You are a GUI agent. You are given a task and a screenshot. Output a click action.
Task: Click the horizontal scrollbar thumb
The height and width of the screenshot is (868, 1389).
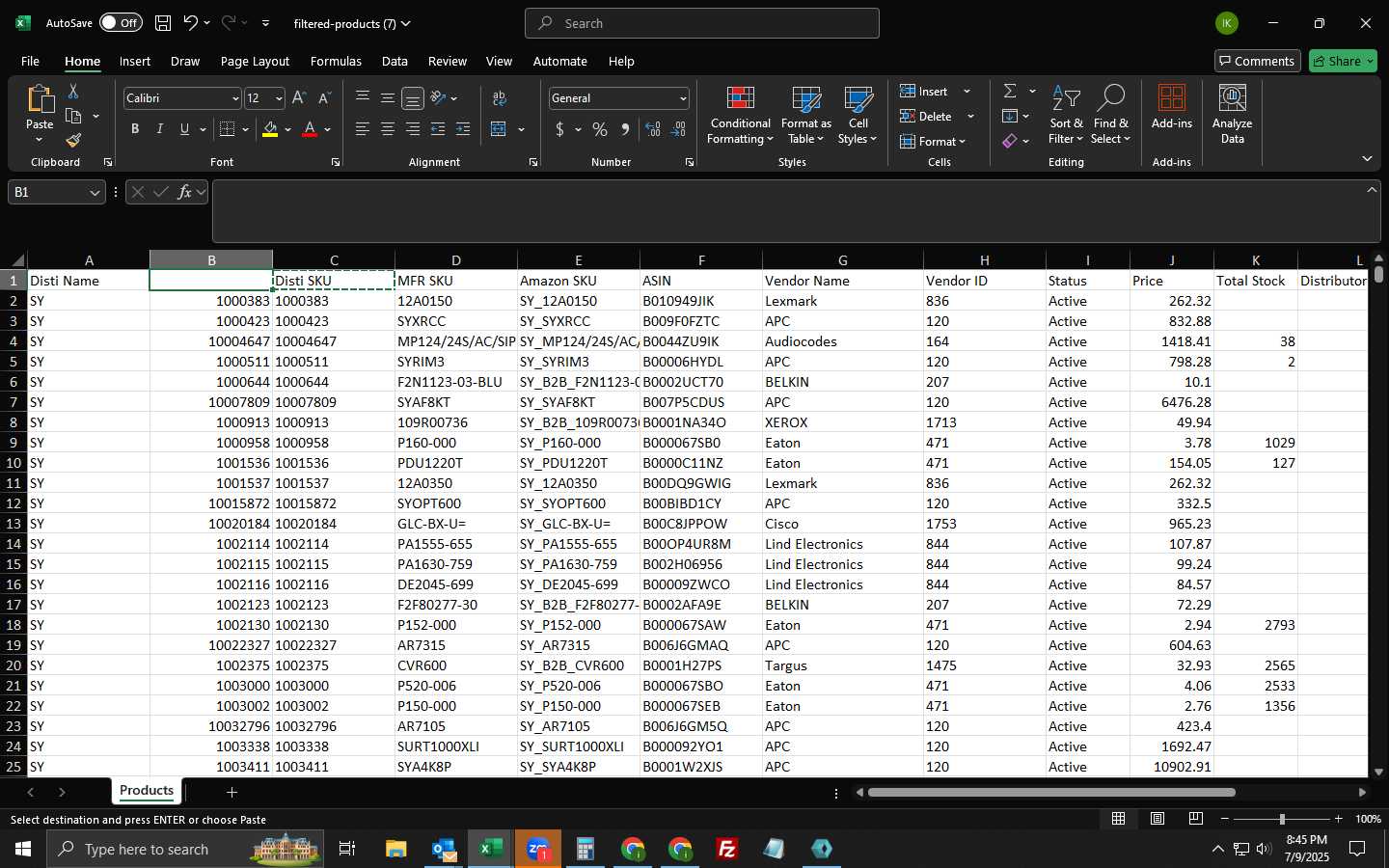(1051, 793)
